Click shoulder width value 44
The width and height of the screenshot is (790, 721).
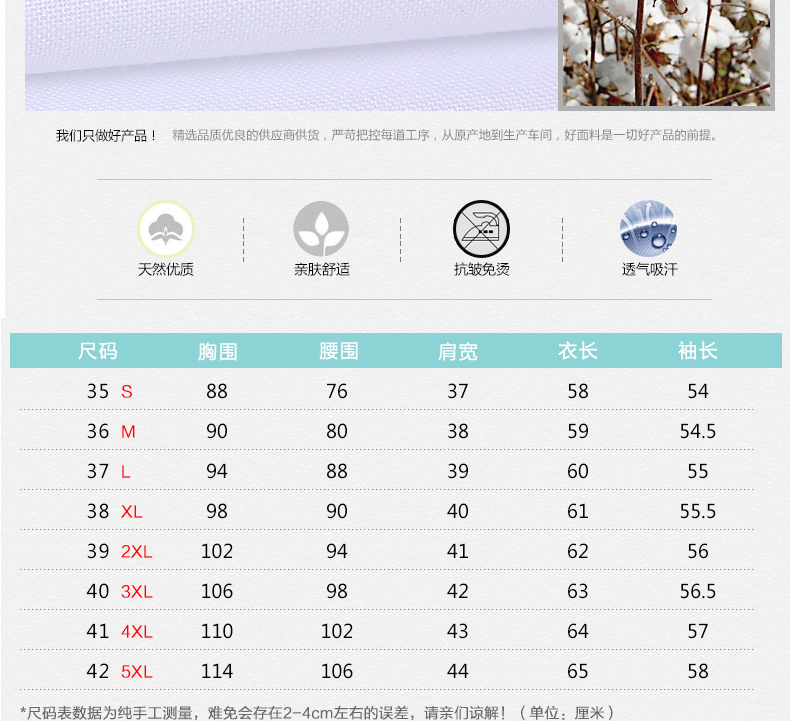tap(457, 672)
